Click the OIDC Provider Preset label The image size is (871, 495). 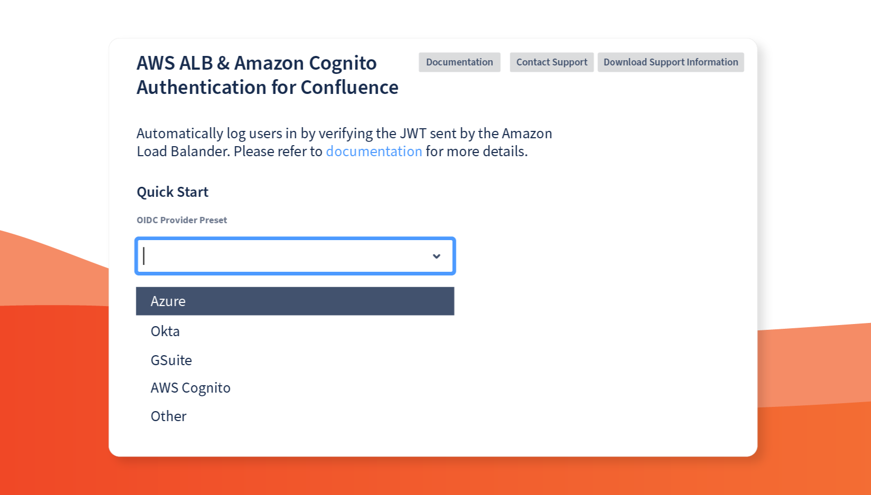tap(182, 220)
